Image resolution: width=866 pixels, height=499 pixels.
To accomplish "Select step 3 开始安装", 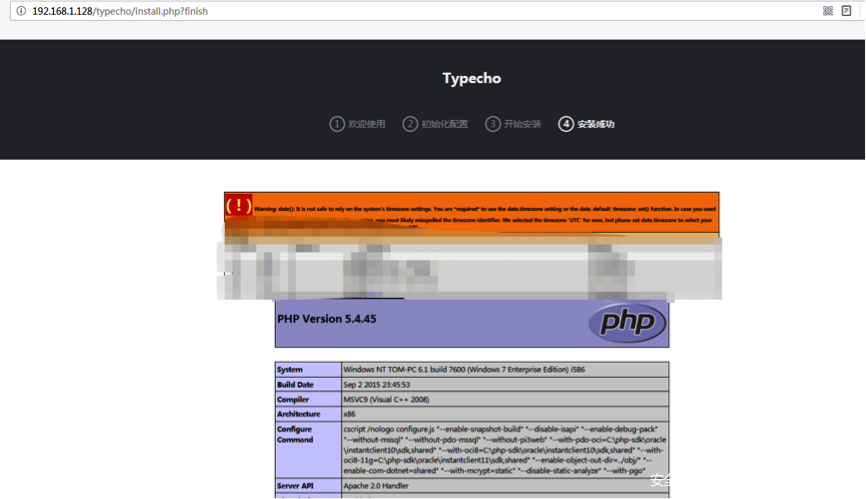I will point(513,124).
